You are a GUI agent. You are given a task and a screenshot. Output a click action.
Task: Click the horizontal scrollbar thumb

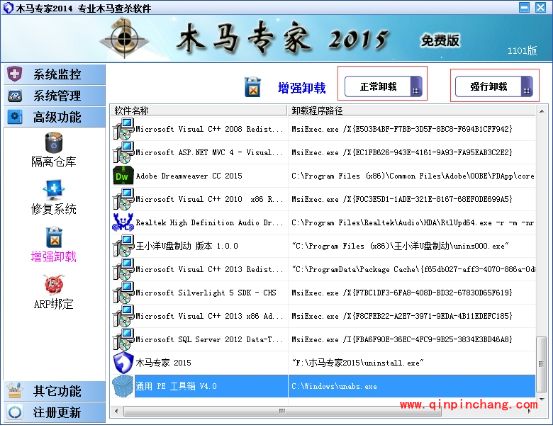[x=282, y=411]
